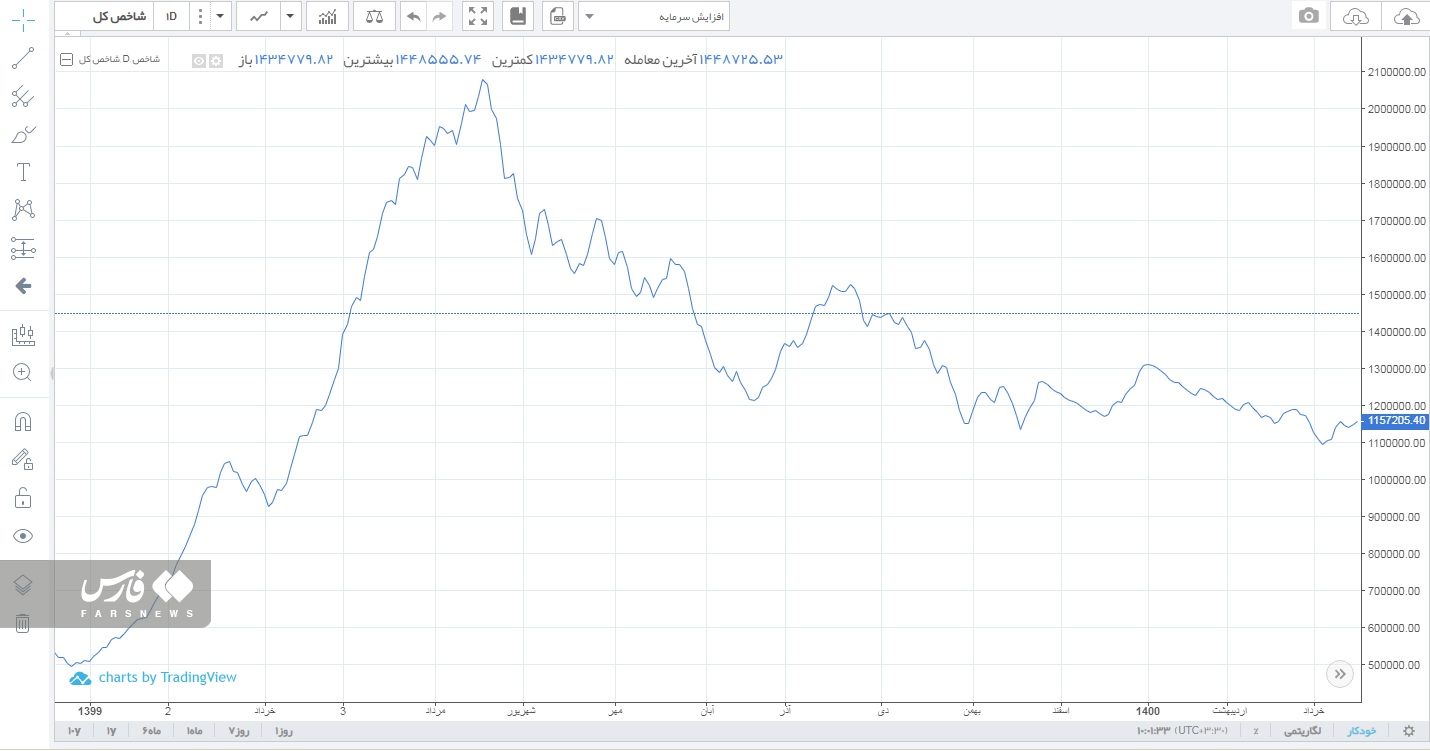The height and width of the screenshot is (751, 1430).
Task: Click the 1400 label on time axis
Action: click(x=1148, y=710)
